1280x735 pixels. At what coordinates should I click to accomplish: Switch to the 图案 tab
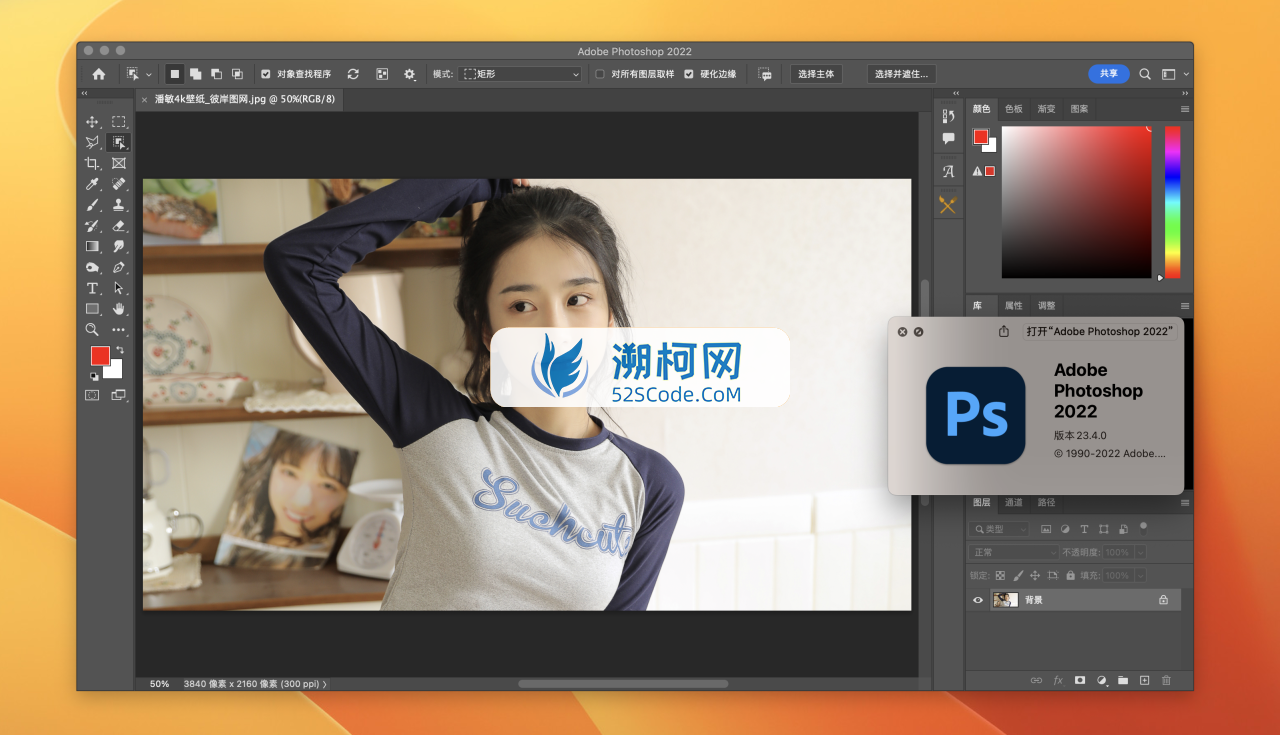(x=1079, y=109)
